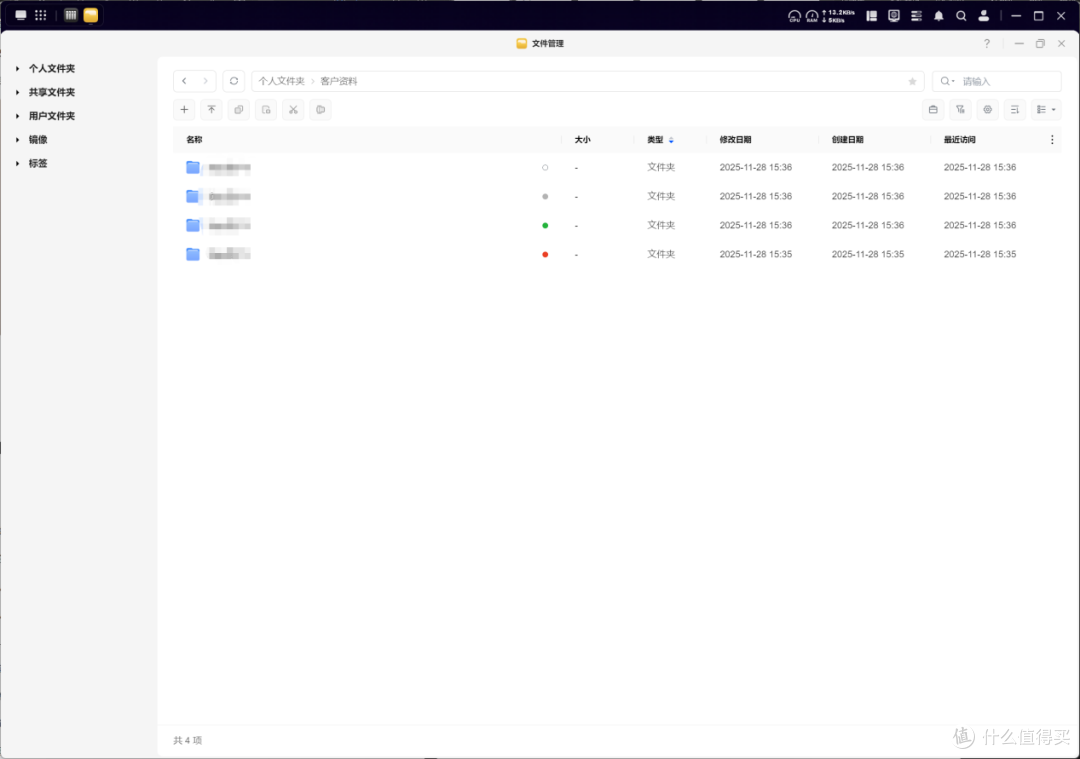Expand 标签 in the sidebar
This screenshot has width=1080, height=759.
pos(17,163)
